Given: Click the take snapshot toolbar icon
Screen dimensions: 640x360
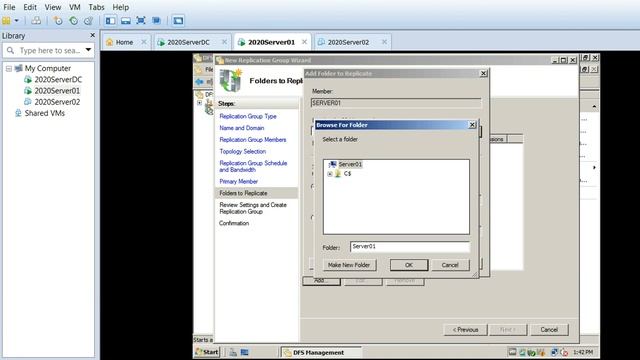Looking at the screenshot, I should [x=58, y=20].
